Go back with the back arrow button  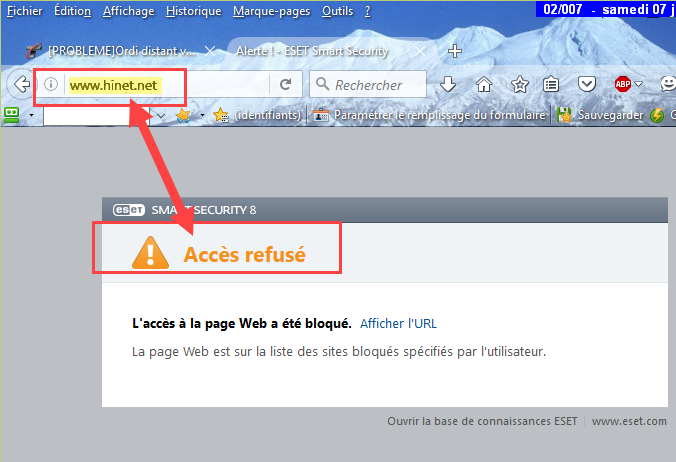click(21, 84)
